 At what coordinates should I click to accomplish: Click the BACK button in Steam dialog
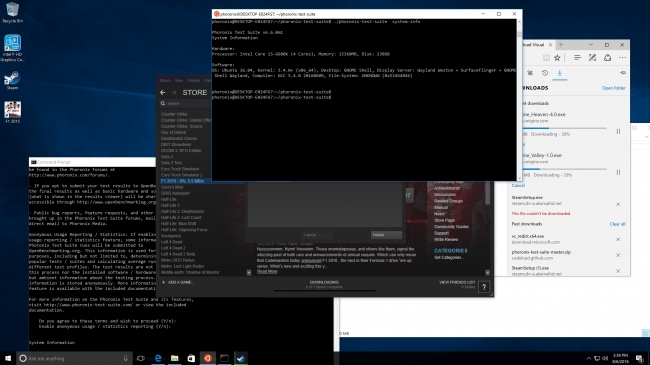pyautogui.click(x=310, y=235)
